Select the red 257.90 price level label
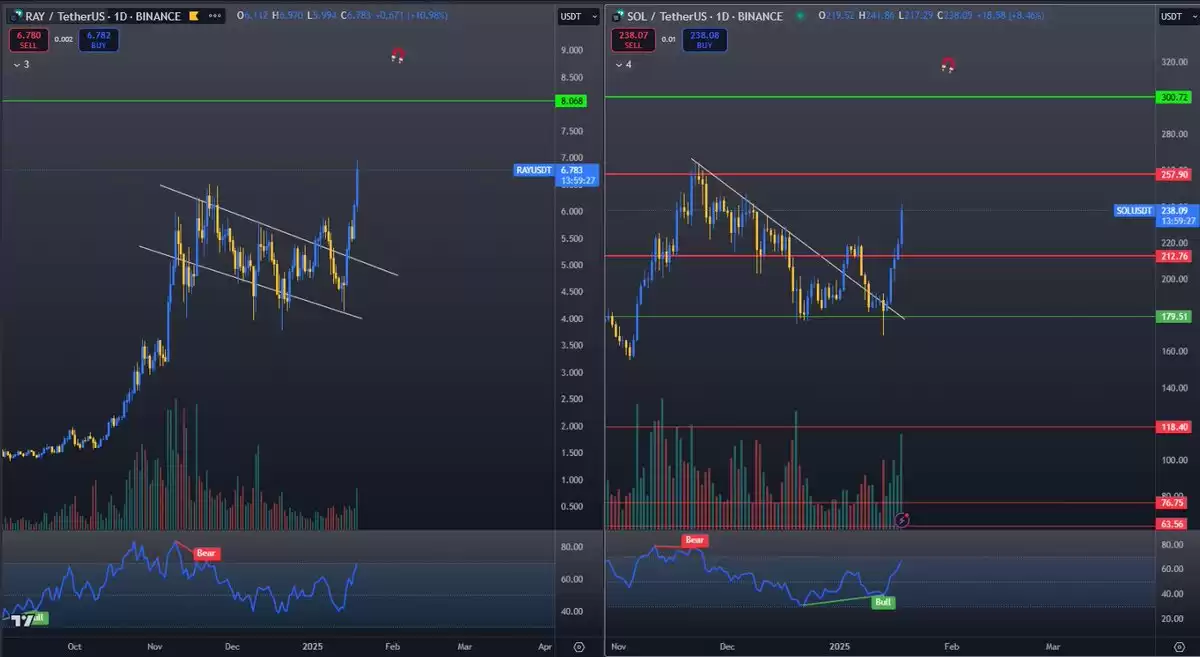The image size is (1200, 657). [x=1175, y=174]
